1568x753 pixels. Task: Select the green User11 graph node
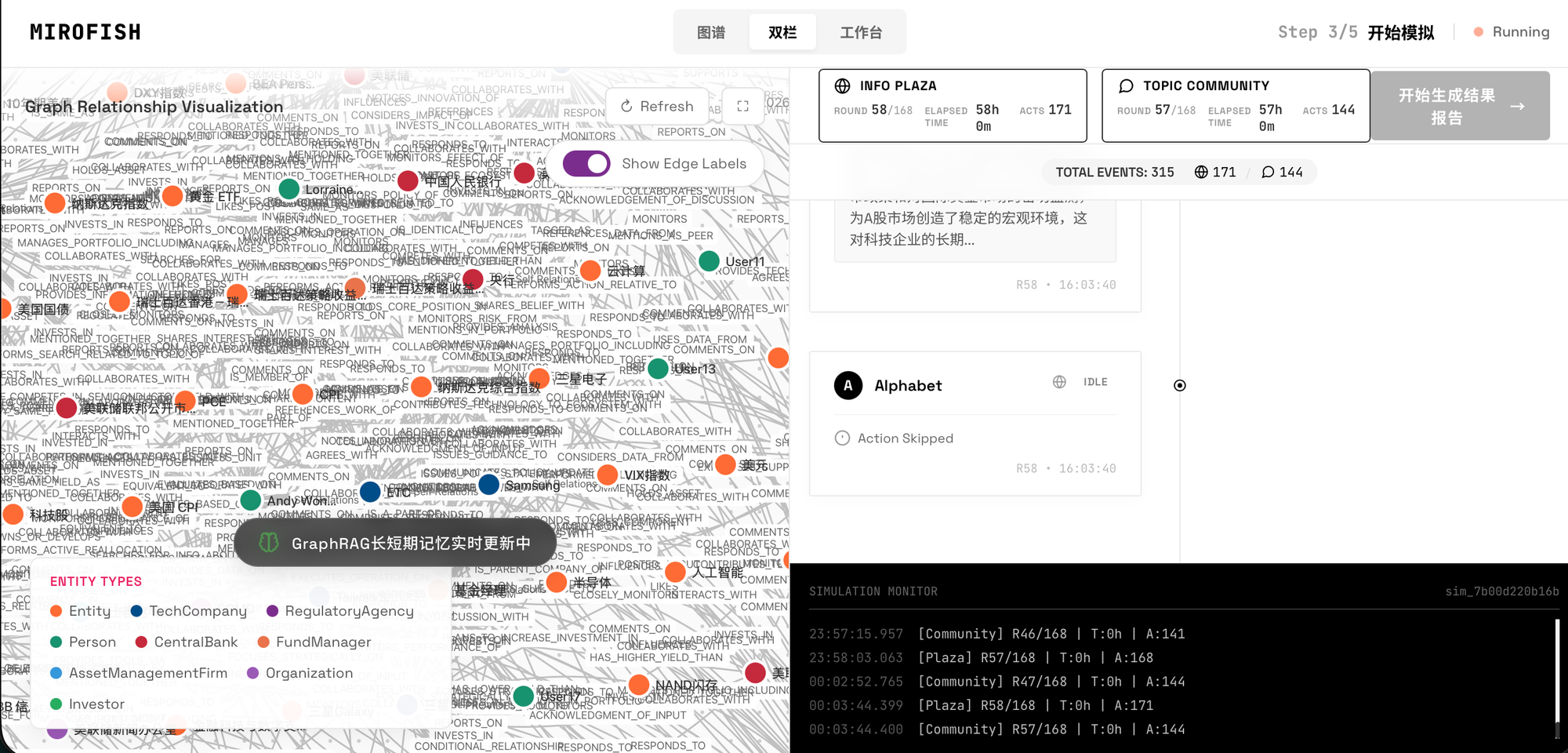pos(709,261)
